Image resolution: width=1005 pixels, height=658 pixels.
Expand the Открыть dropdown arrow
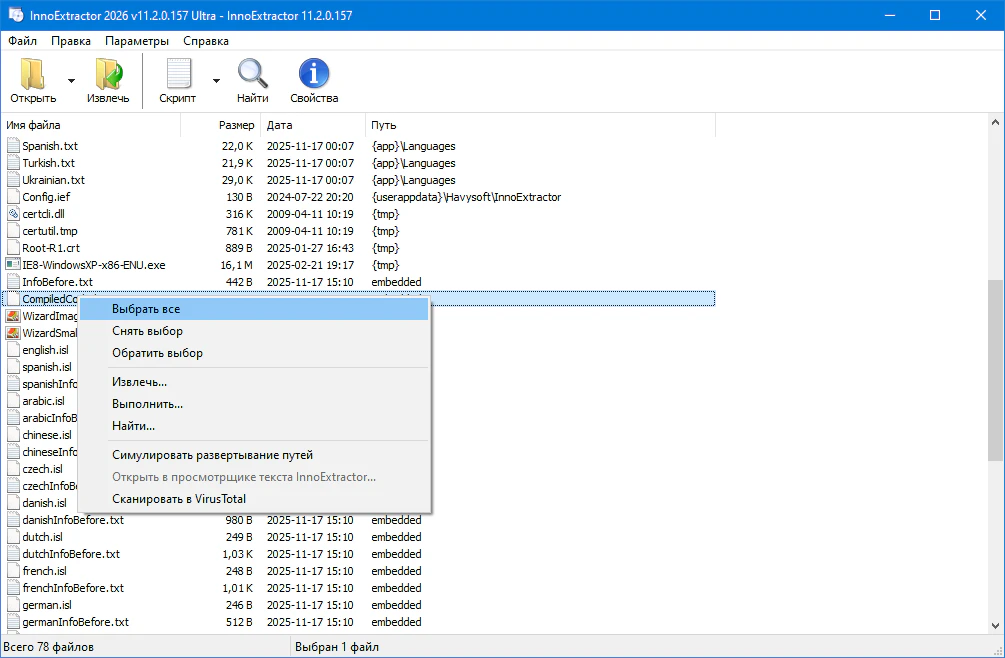pos(71,81)
